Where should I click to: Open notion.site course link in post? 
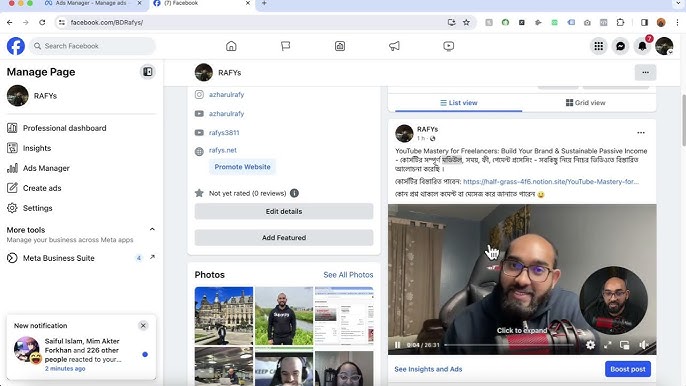click(551, 182)
